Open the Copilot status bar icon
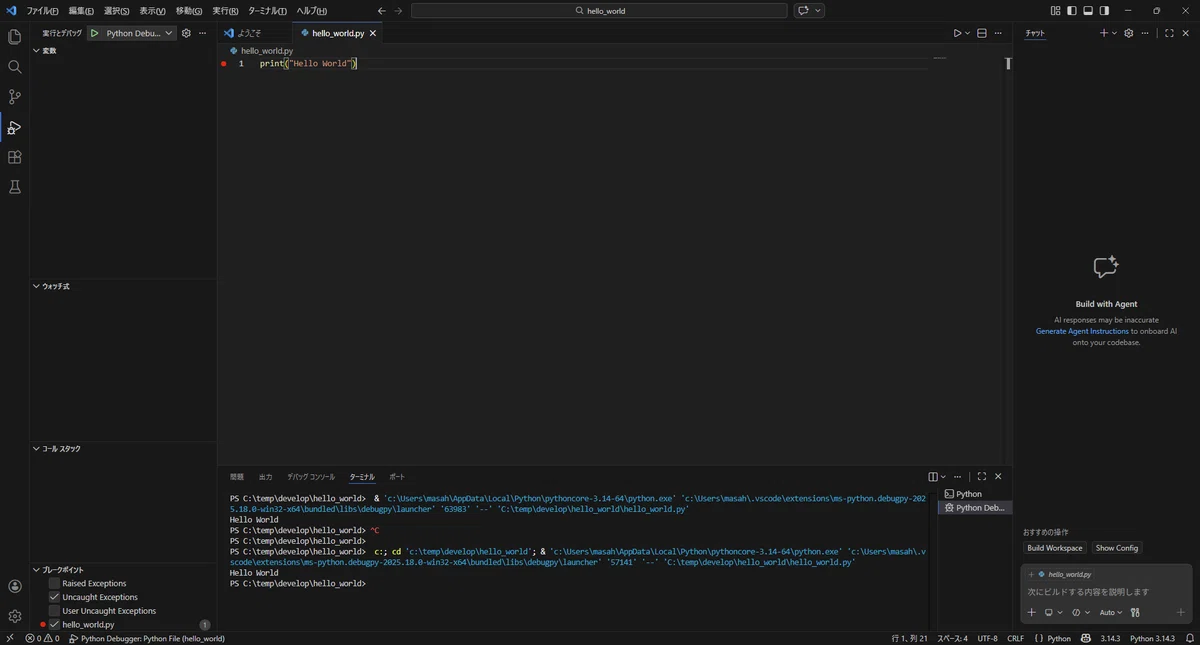Image resolution: width=1200 pixels, height=645 pixels. tap(1086, 638)
